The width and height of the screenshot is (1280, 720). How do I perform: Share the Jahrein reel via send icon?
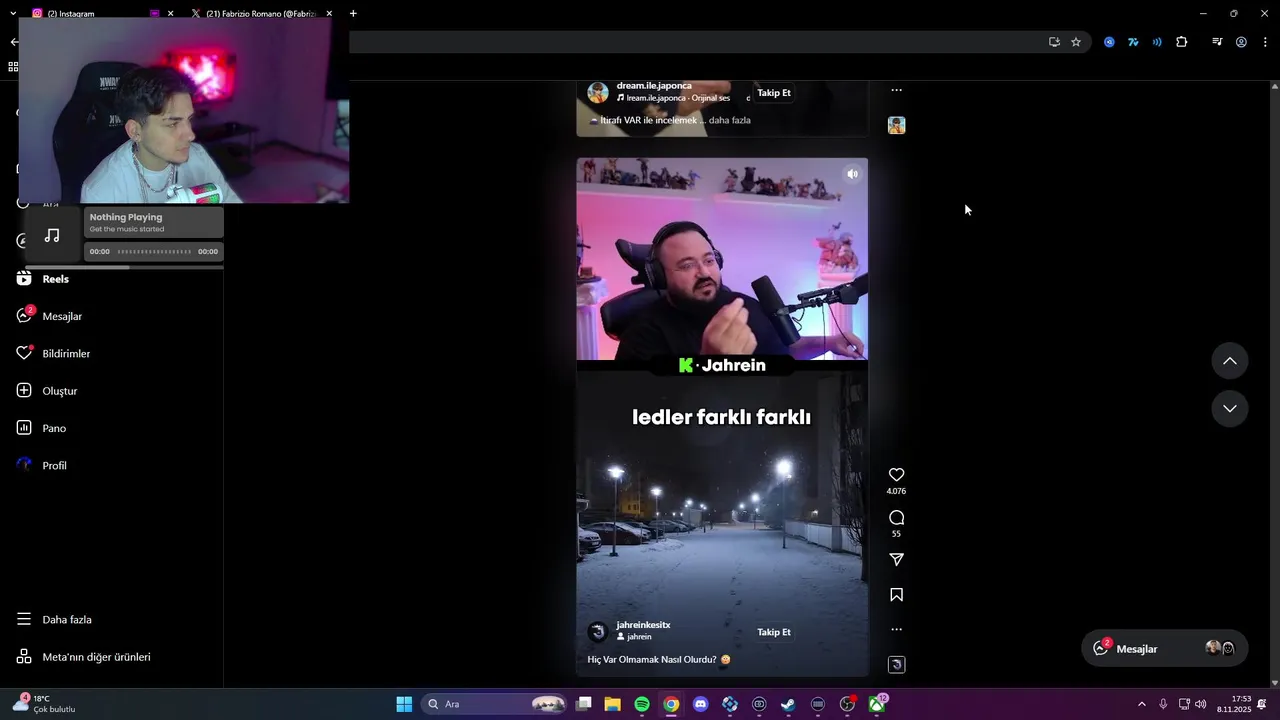(896, 560)
